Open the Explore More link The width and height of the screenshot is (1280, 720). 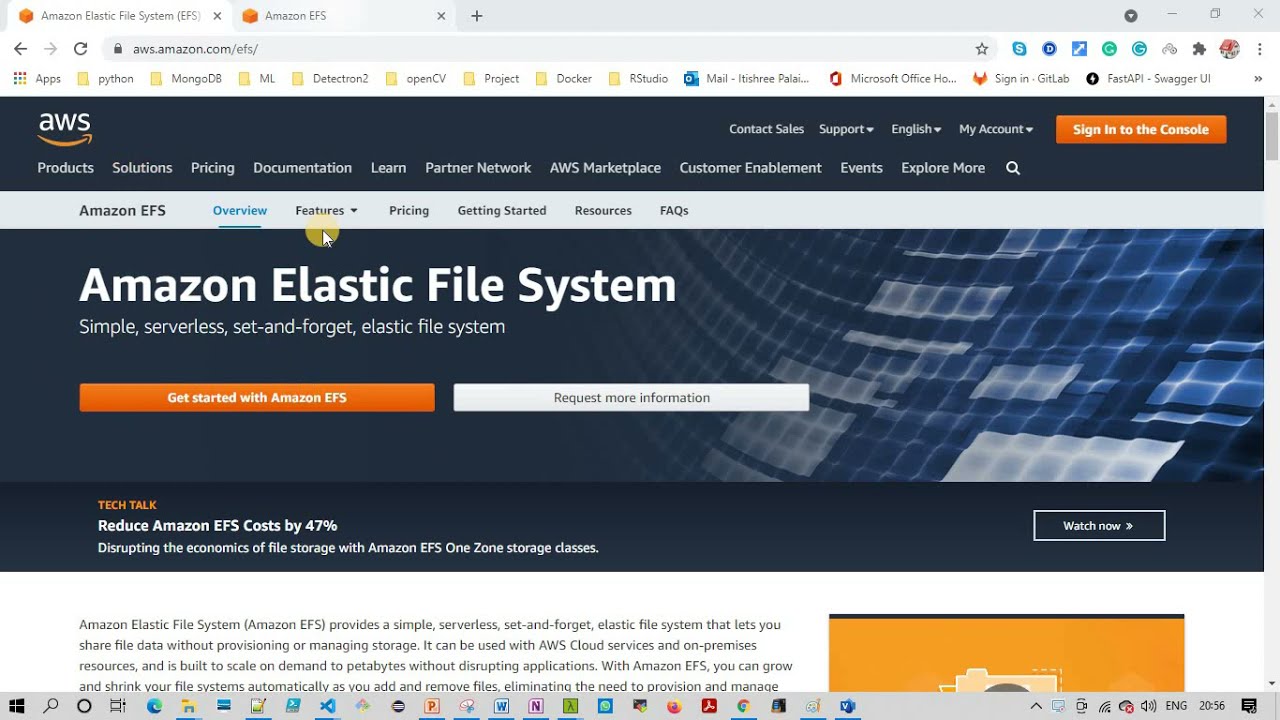tap(943, 168)
